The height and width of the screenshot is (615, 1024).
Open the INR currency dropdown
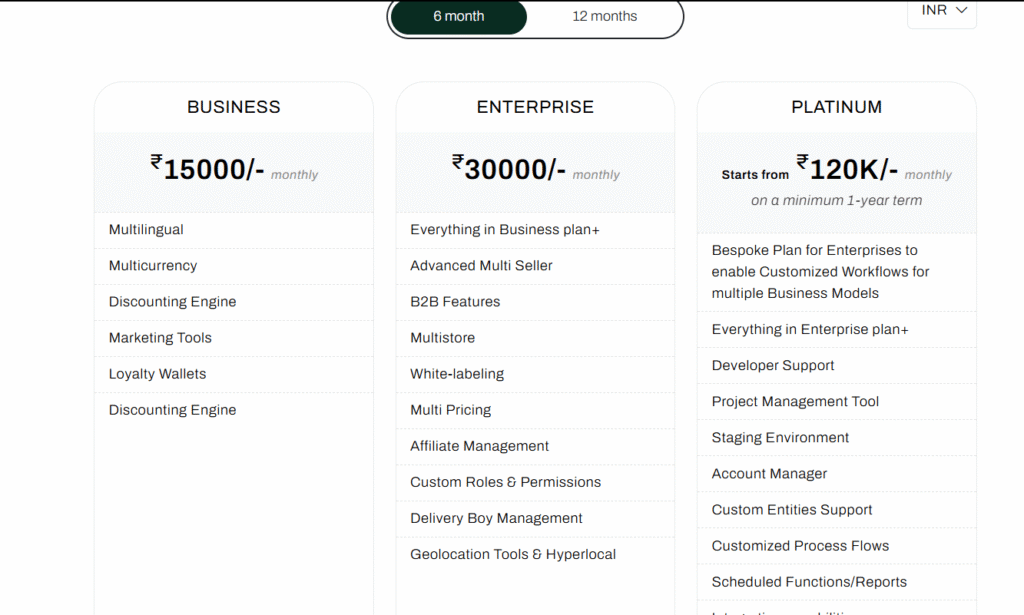(x=941, y=11)
